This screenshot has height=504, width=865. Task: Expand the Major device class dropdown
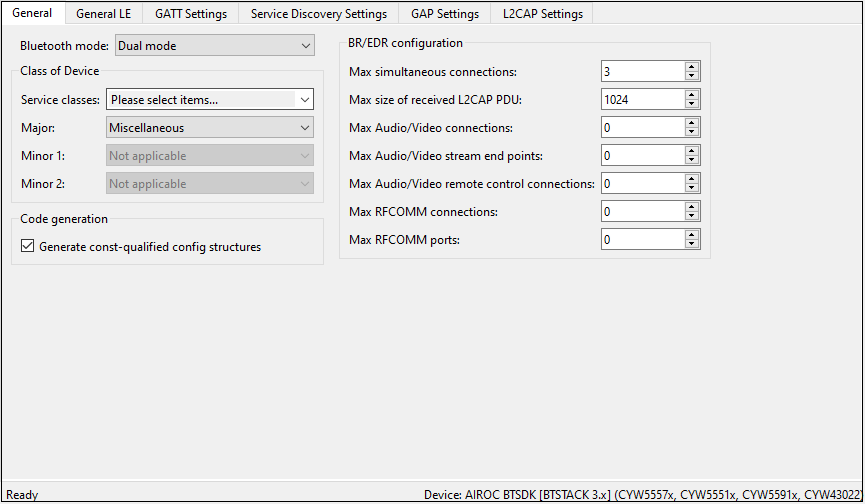[304, 128]
